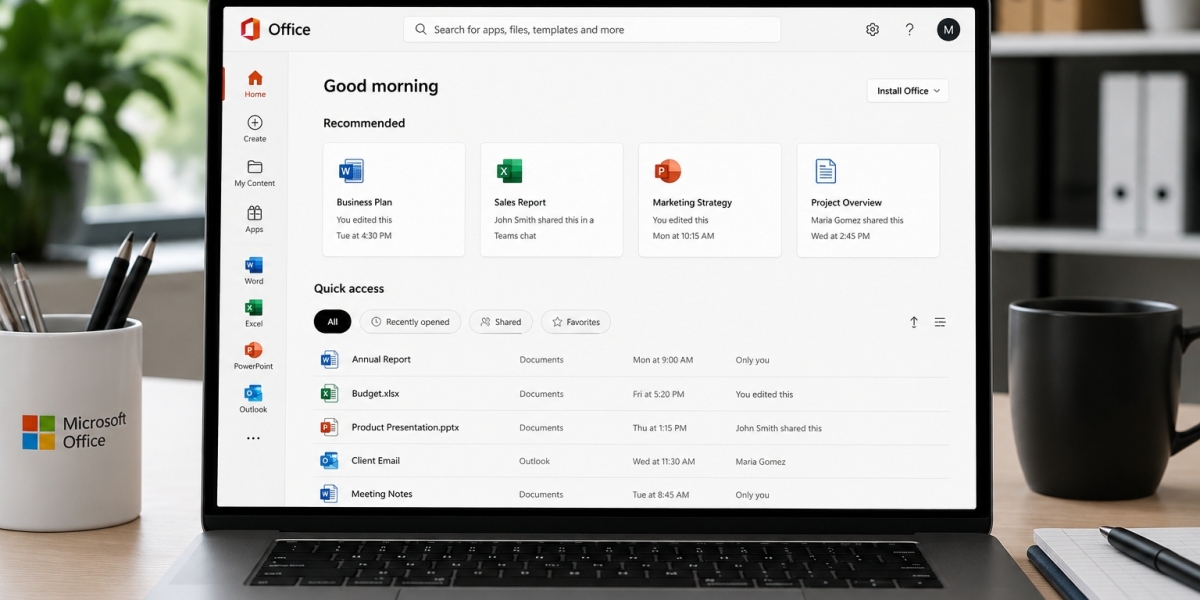Click 'Tue at 8:45 AM' timestamp
Viewport: 1200px width, 600px height.
pos(661,495)
